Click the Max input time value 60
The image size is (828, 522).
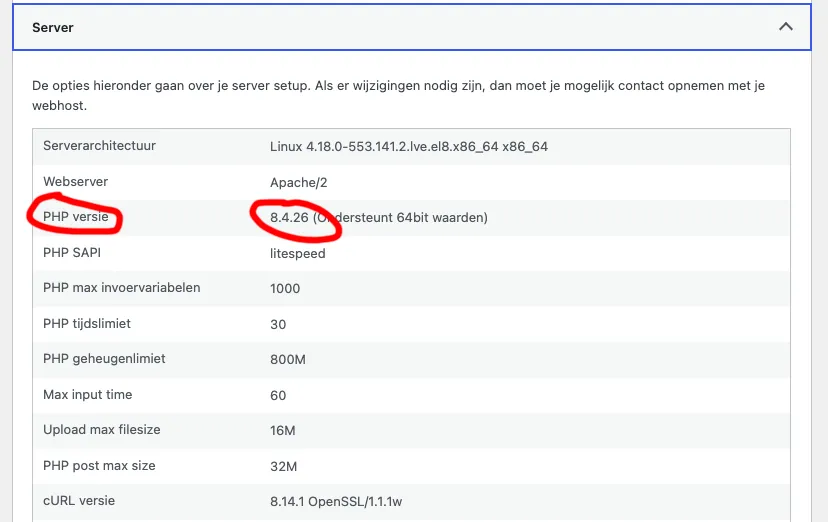click(x=278, y=395)
